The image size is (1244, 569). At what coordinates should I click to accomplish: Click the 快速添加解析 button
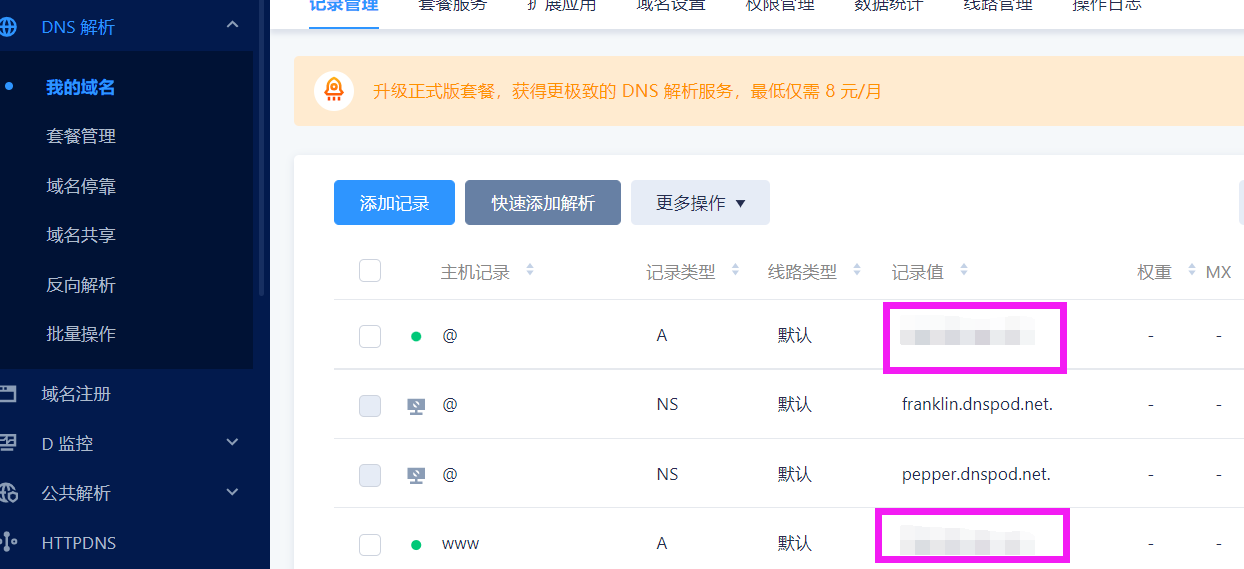point(542,203)
